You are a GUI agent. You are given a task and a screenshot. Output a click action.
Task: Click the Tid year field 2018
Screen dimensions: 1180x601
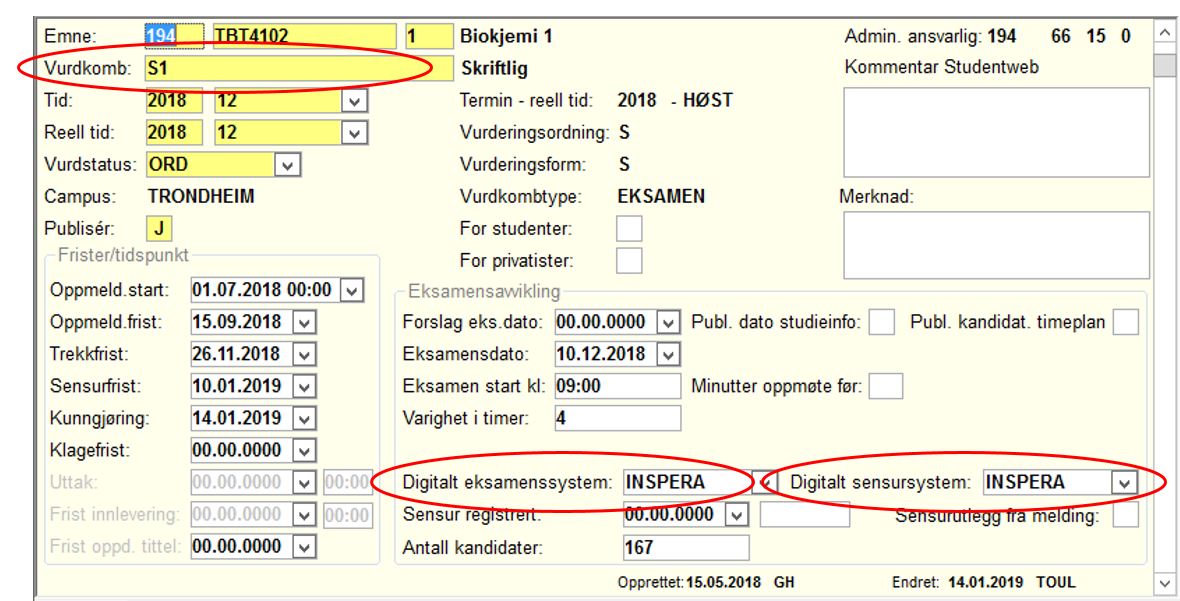point(175,101)
